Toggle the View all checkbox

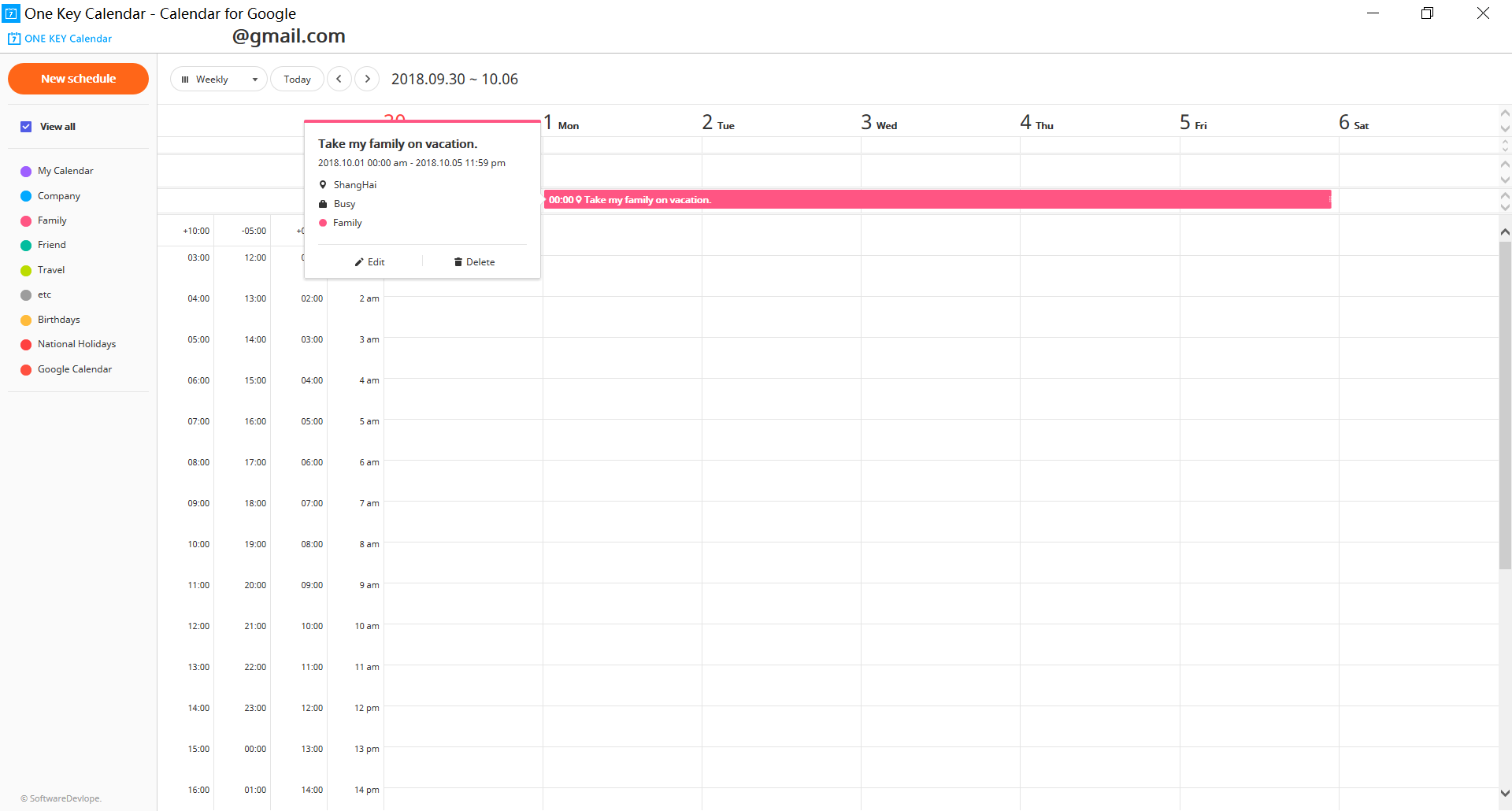point(26,127)
